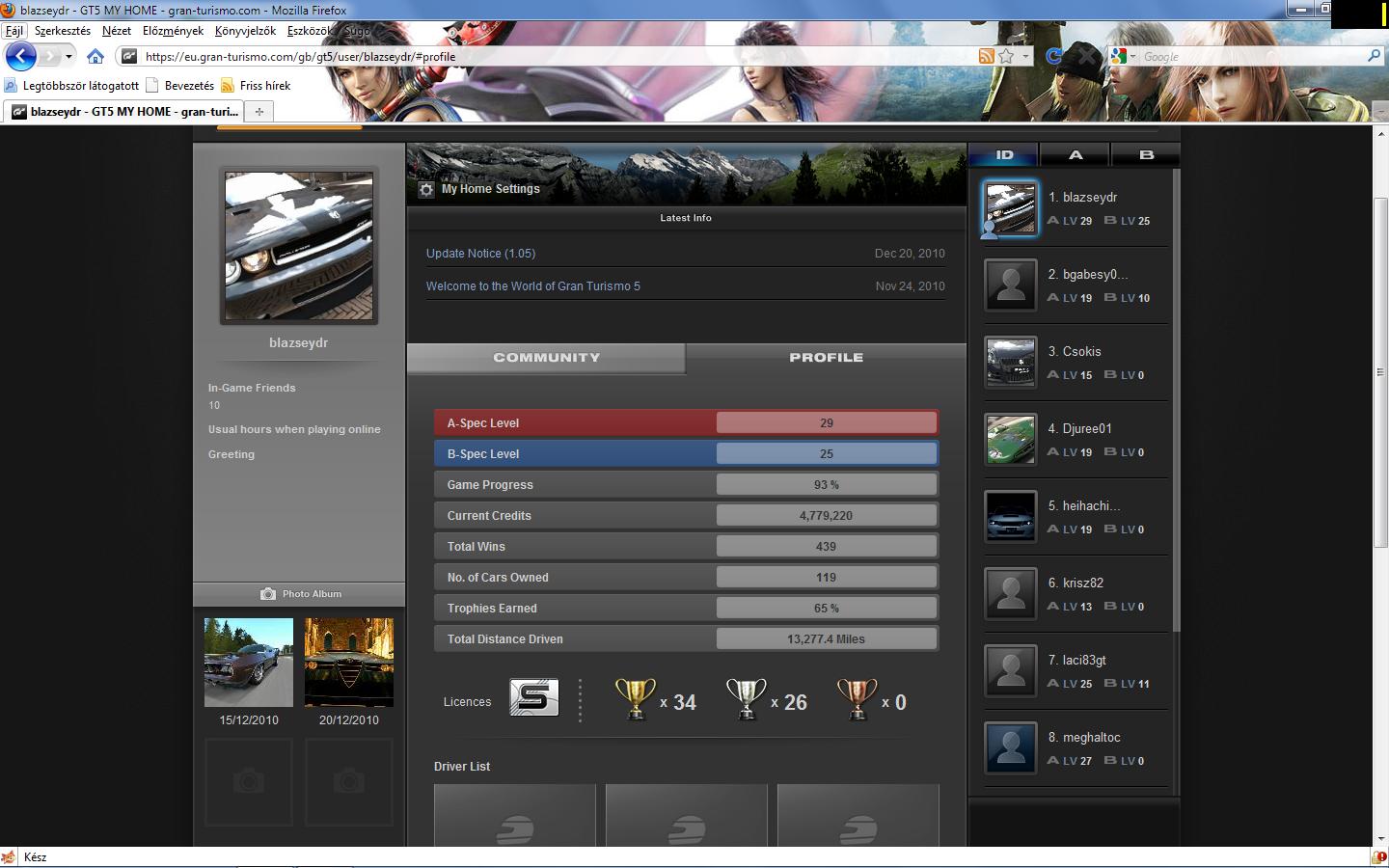Open My Home Settings link
The width and height of the screenshot is (1389, 868).
[x=491, y=189]
